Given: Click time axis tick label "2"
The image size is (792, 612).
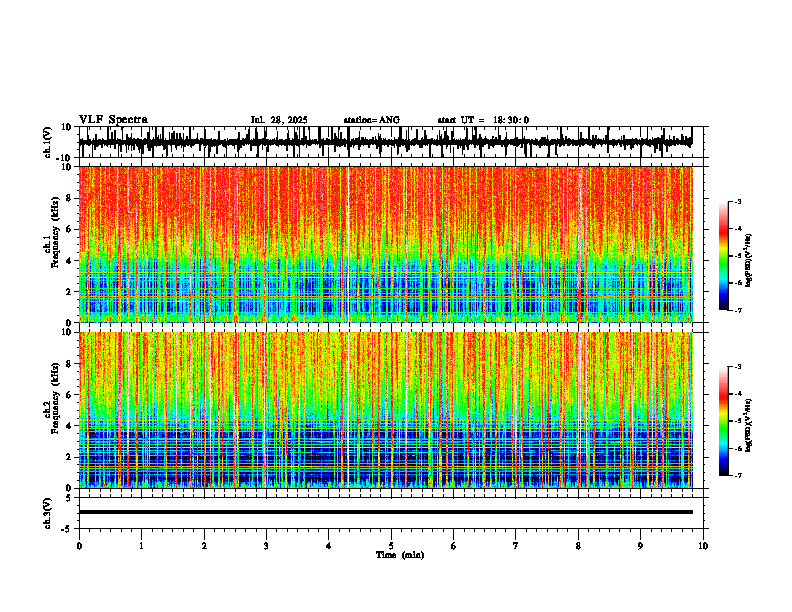Looking at the screenshot, I should [x=204, y=546].
